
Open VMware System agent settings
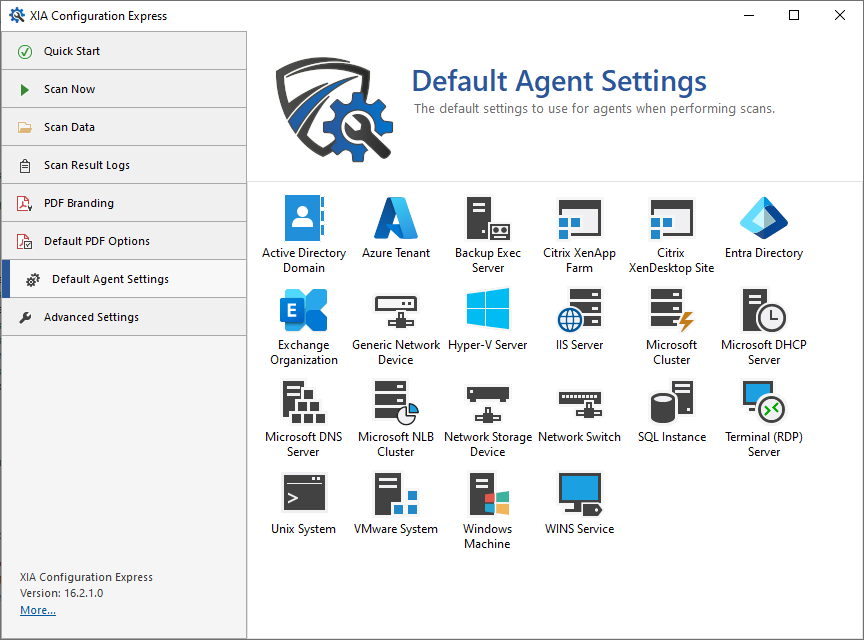(x=396, y=503)
